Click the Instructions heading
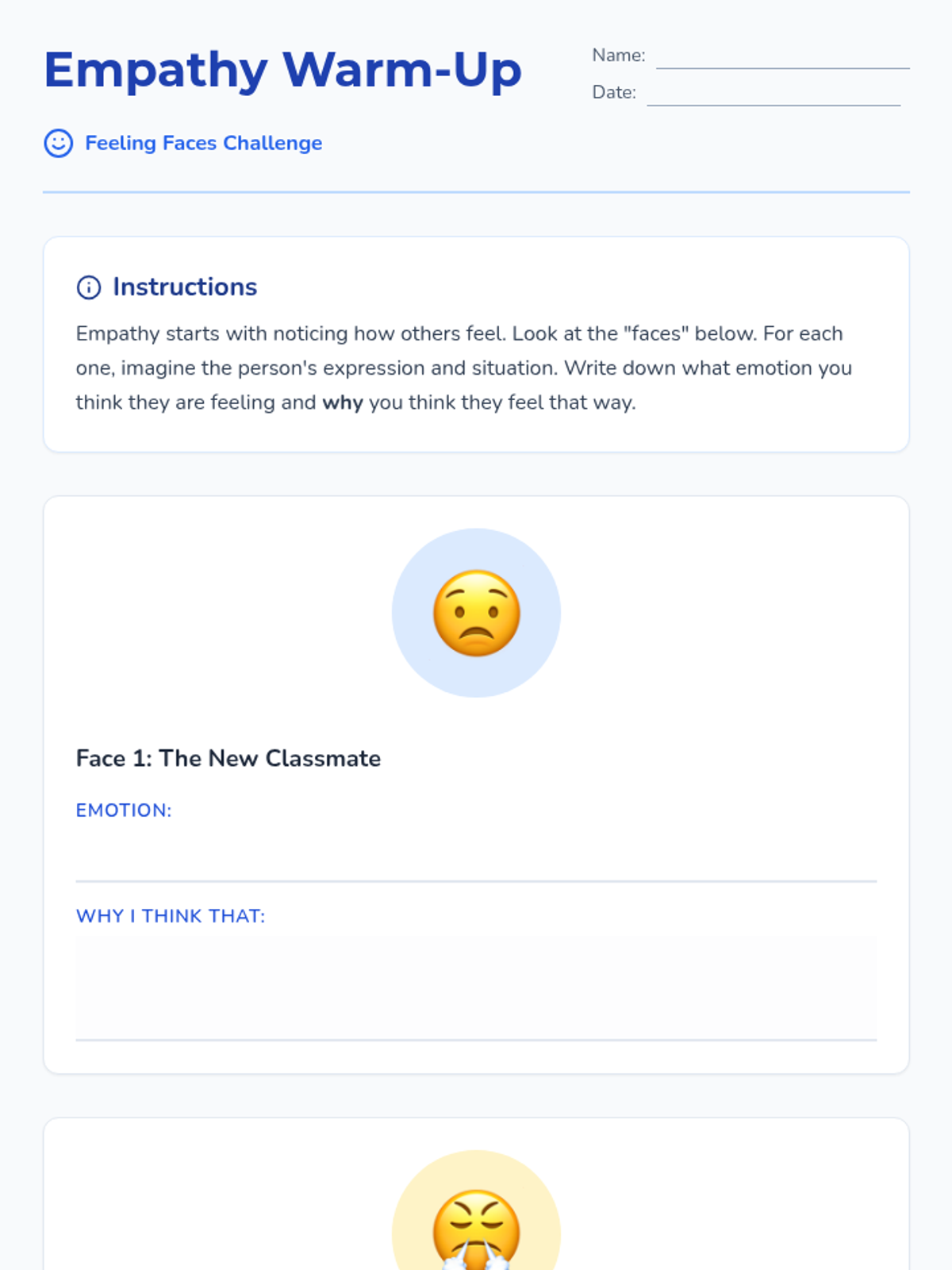This screenshot has height=1270, width=952. point(185,287)
